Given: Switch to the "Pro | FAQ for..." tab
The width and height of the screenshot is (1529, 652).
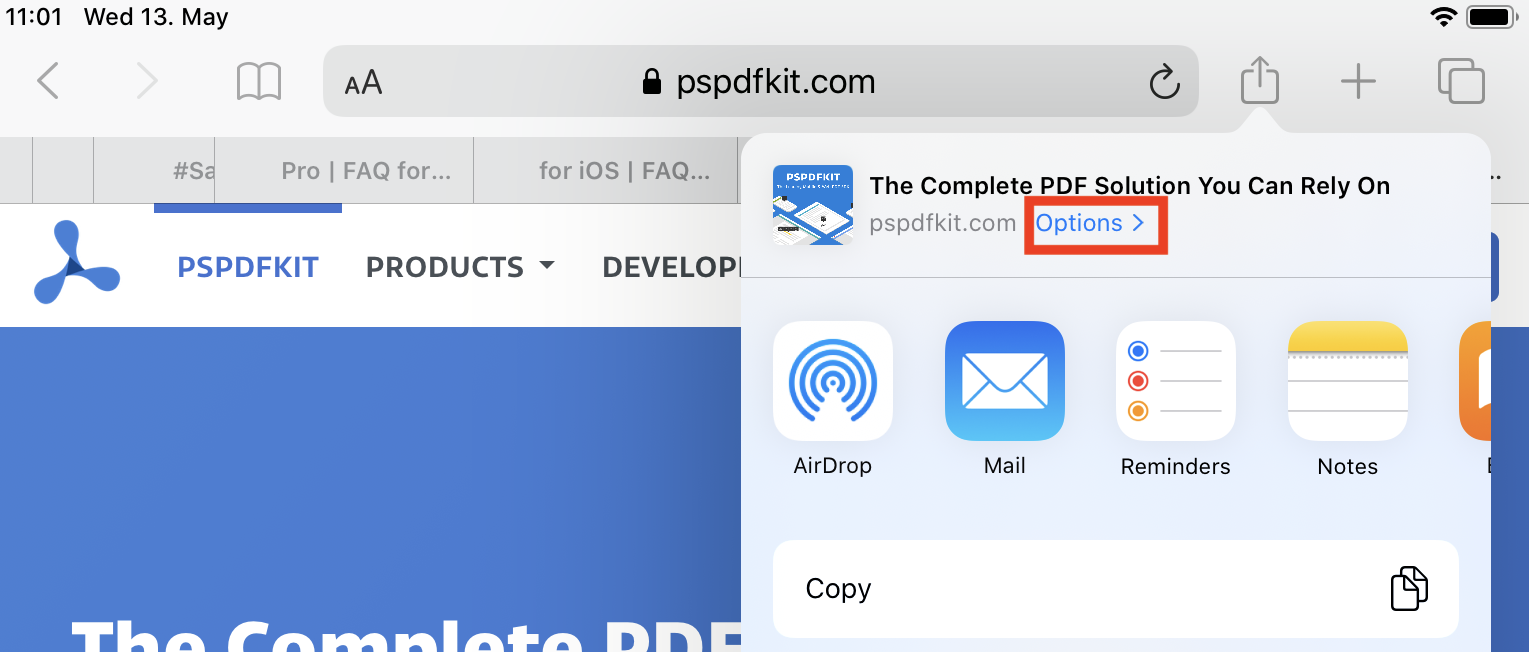Looking at the screenshot, I should pyautogui.click(x=365, y=171).
